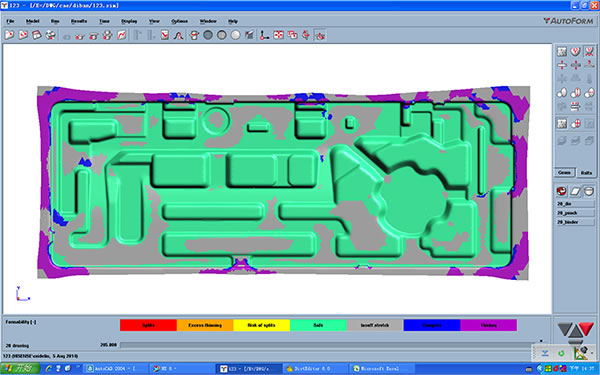Image resolution: width=600 pixels, height=375 pixels.
Task: Click the crossed-out V icon in right panel
Action: (589, 51)
